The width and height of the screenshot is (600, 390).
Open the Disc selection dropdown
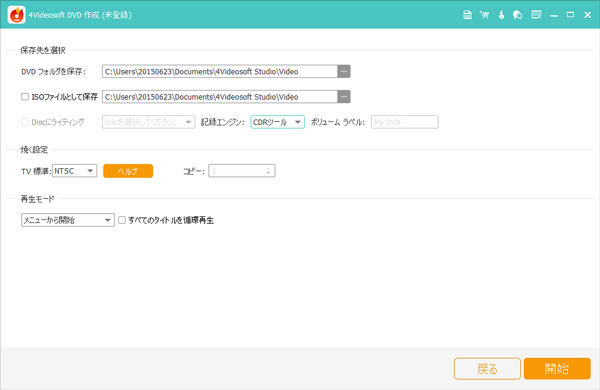148,122
